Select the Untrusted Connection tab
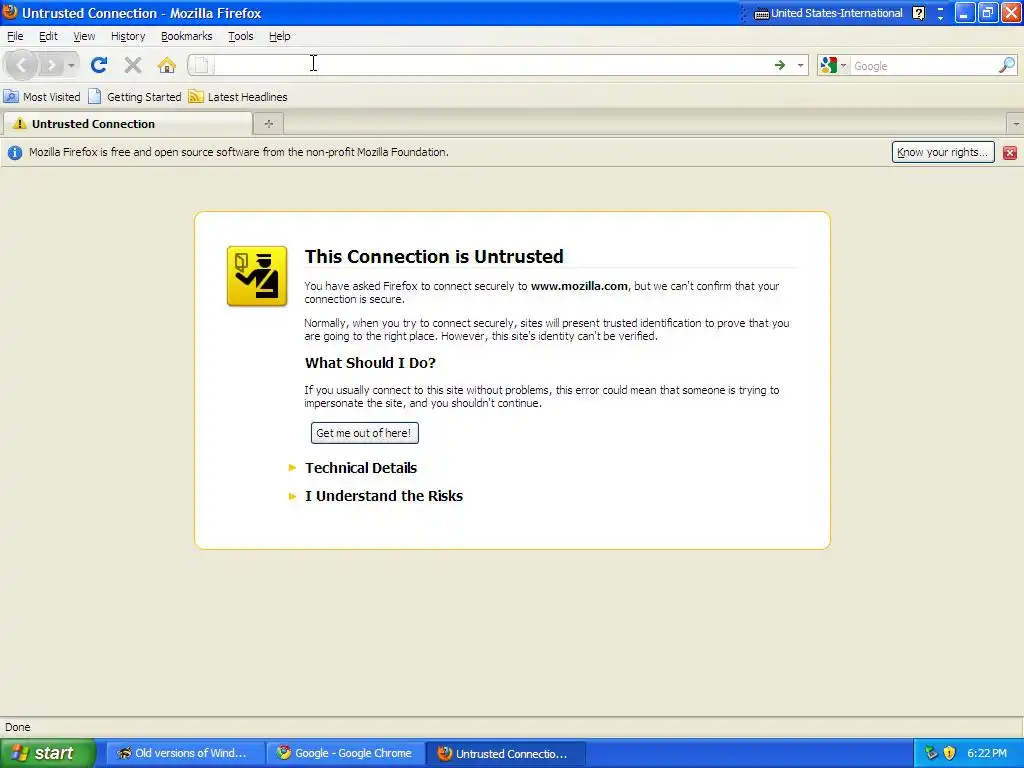Screen dimensions: 1024x768 tap(127, 123)
